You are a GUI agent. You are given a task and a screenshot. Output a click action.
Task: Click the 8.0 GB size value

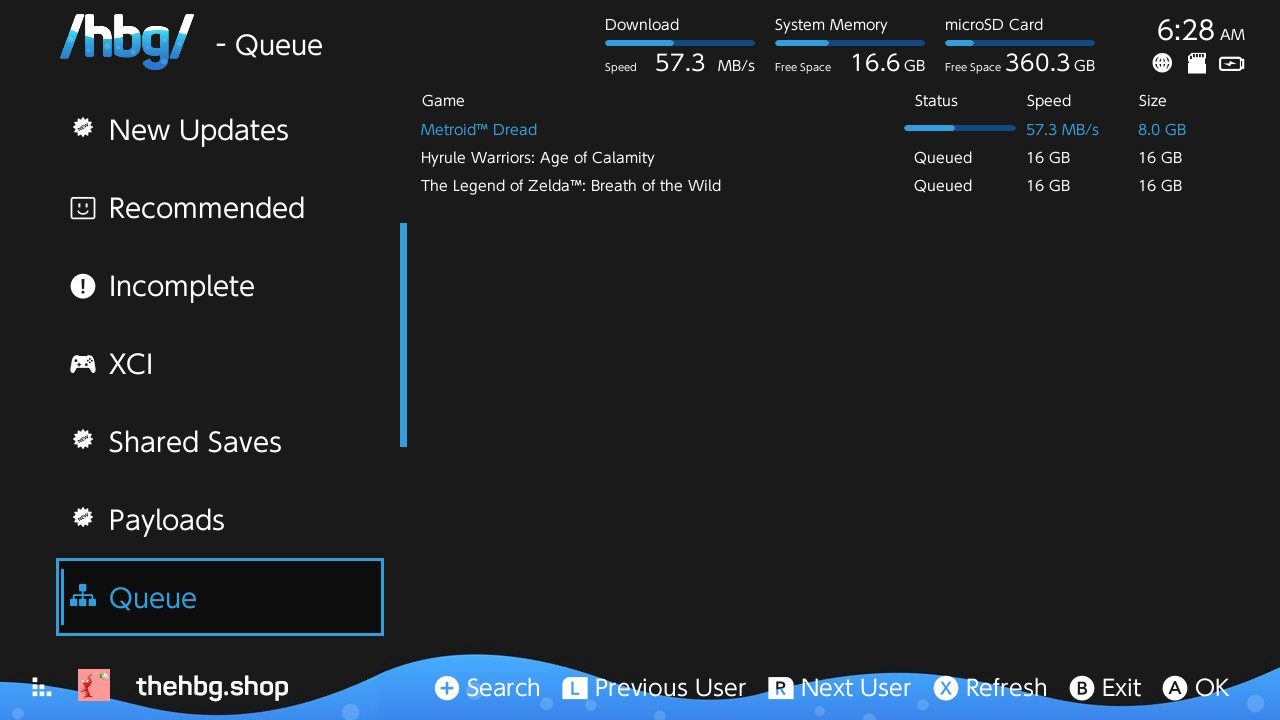click(1162, 129)
